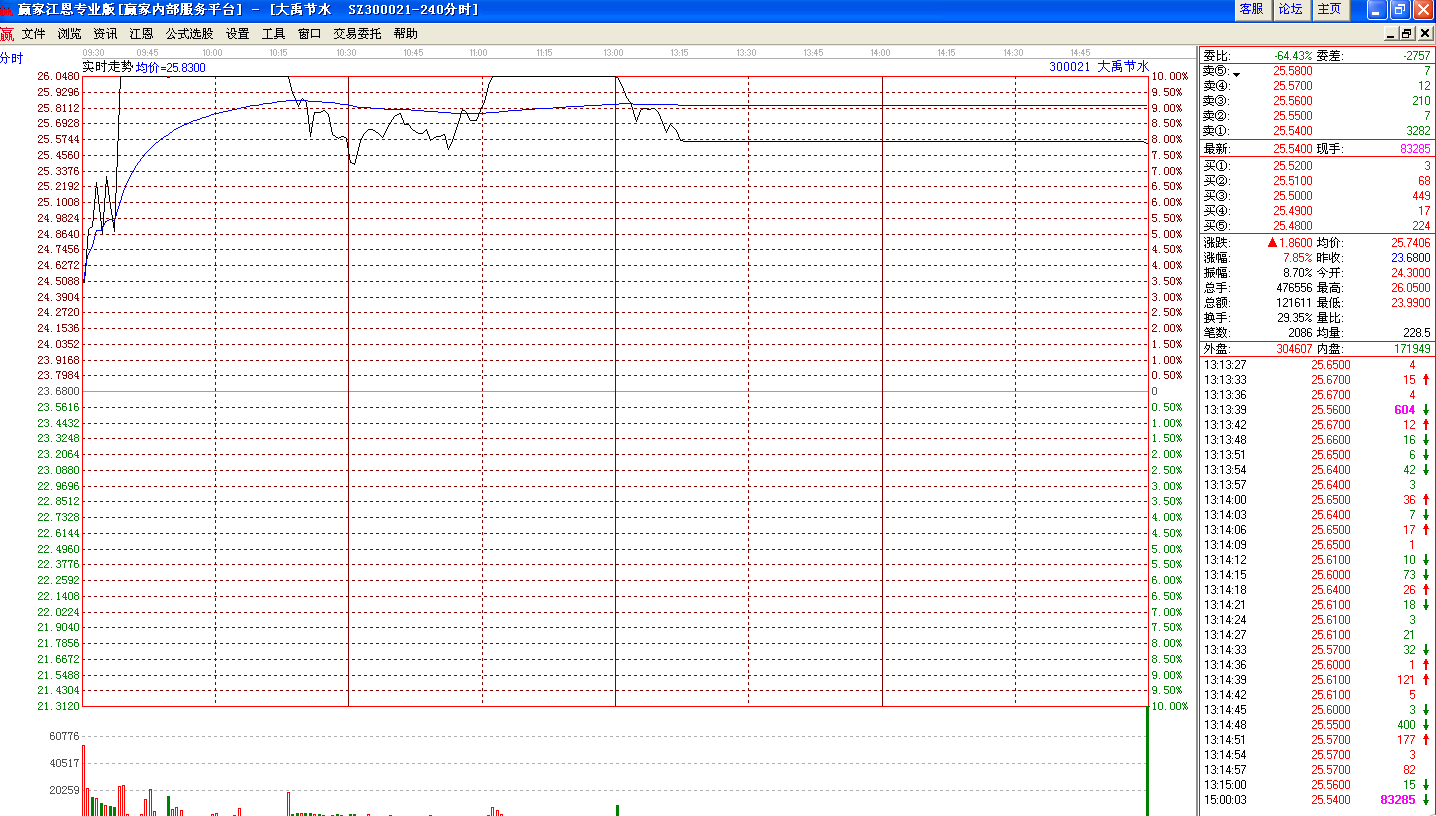The width and height of the screenshot is (1436, 816).
Task: Click the 10:30 time marker on axis
Action: coord(346,52)
